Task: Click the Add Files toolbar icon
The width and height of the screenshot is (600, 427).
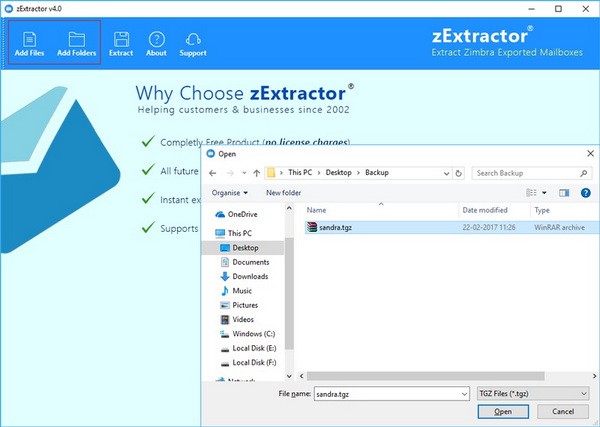Action: tap(29, 43)
